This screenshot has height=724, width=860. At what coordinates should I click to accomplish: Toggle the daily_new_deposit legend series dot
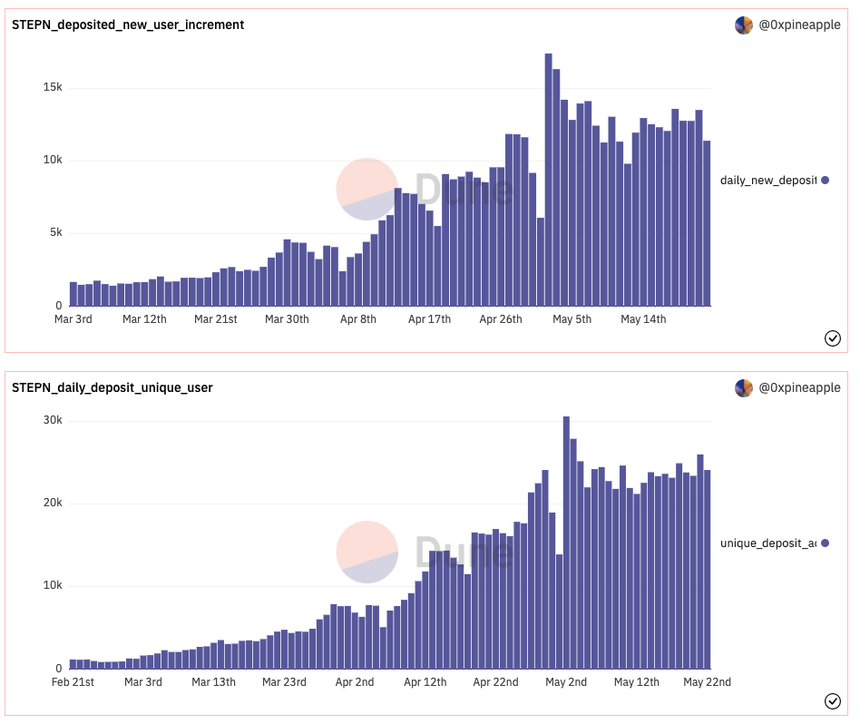(x=825, y=180)
